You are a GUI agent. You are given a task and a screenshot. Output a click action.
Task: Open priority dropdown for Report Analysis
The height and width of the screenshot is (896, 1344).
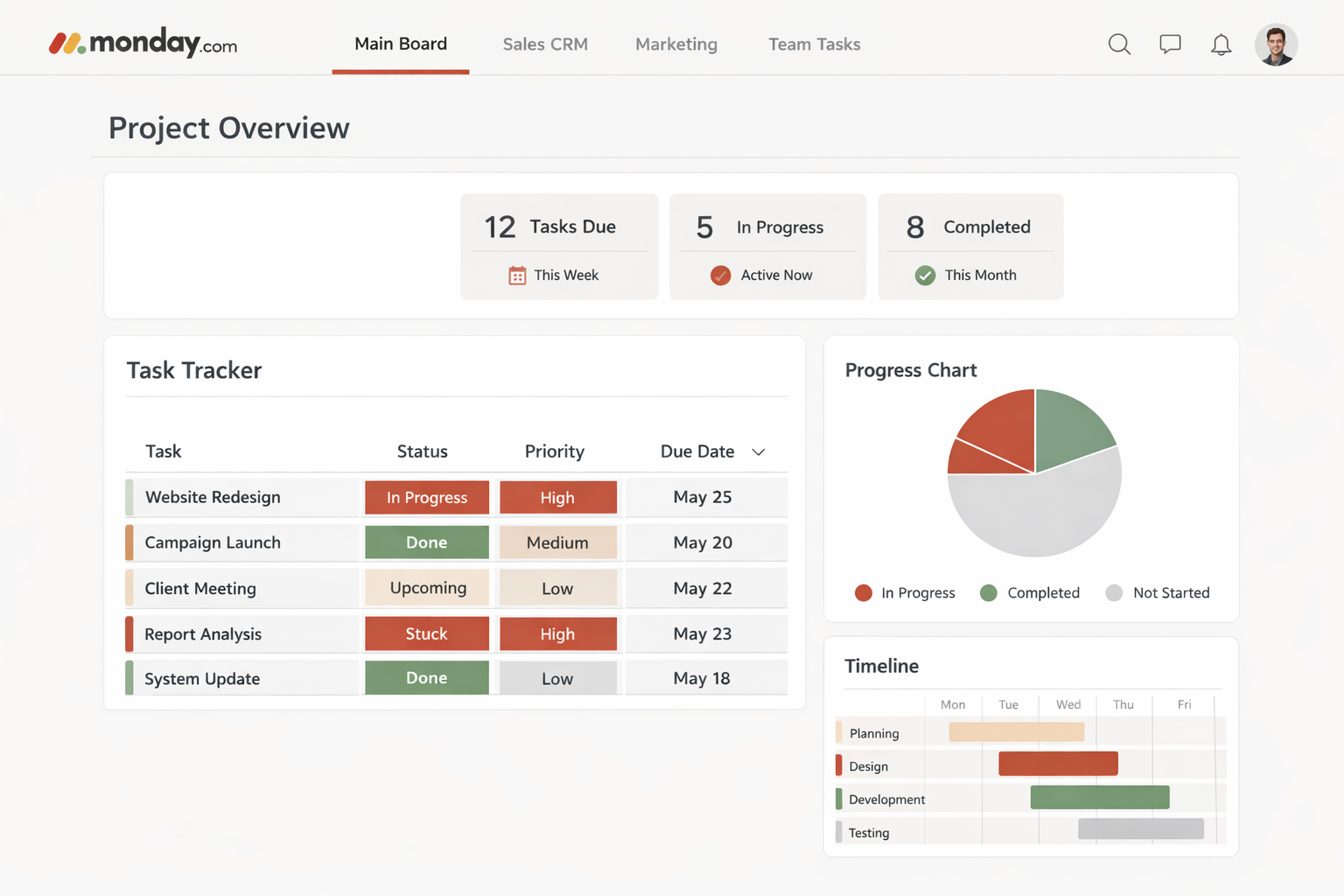(558, 633)
